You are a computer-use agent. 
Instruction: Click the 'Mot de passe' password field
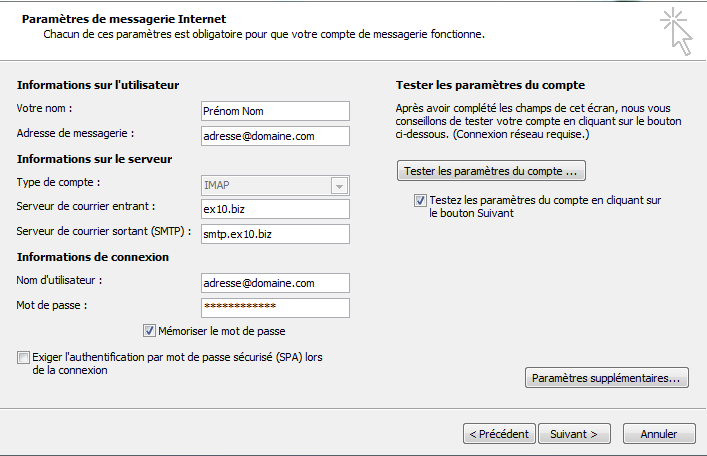(274, 307)
